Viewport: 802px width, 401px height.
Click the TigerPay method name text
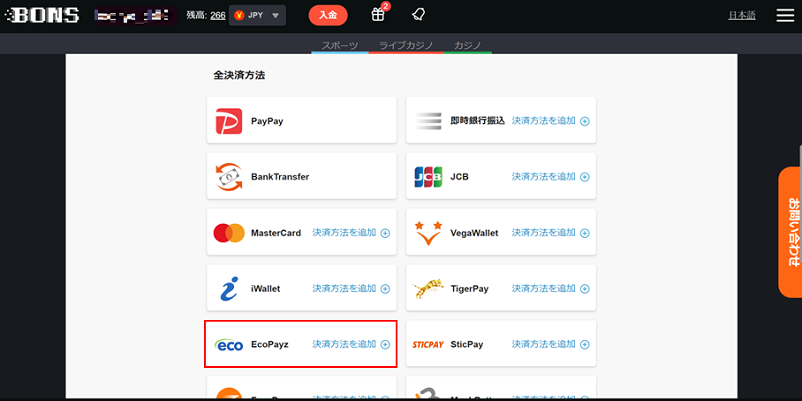pyautogui.click(x=470, y=289)
